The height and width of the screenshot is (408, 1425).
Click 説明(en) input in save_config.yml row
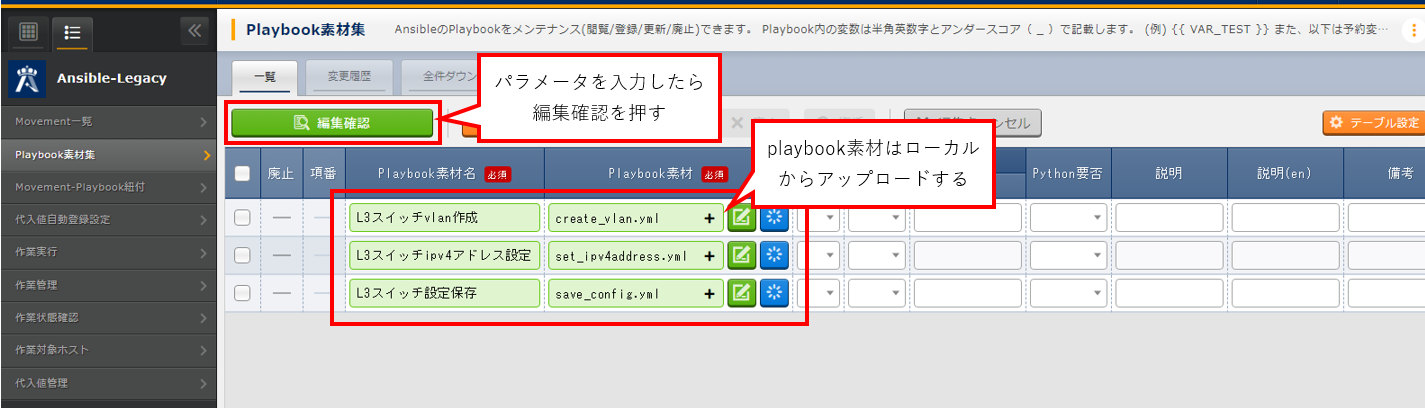(1285, 294)
